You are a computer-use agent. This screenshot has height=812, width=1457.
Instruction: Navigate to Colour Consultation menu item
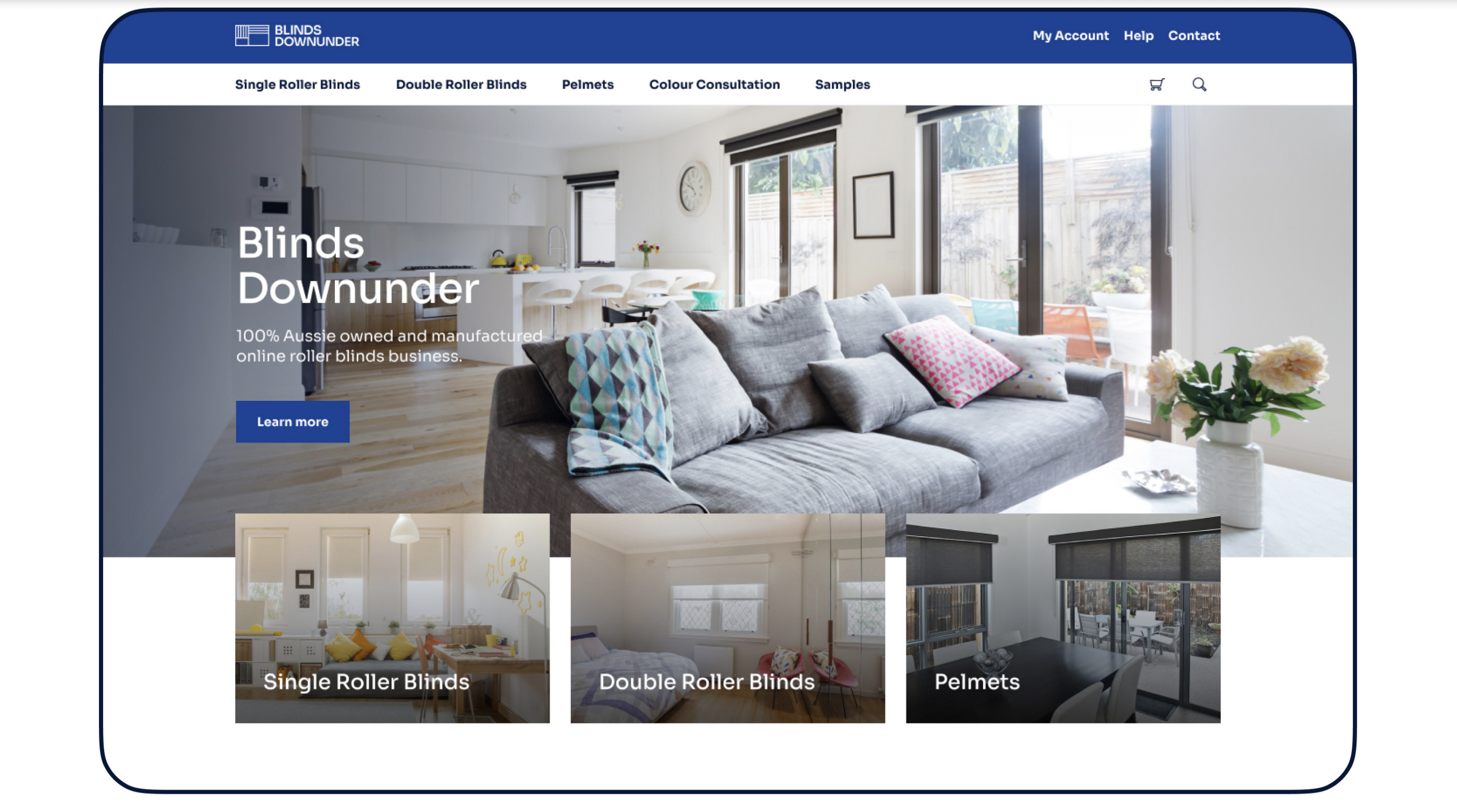point(715,84)
